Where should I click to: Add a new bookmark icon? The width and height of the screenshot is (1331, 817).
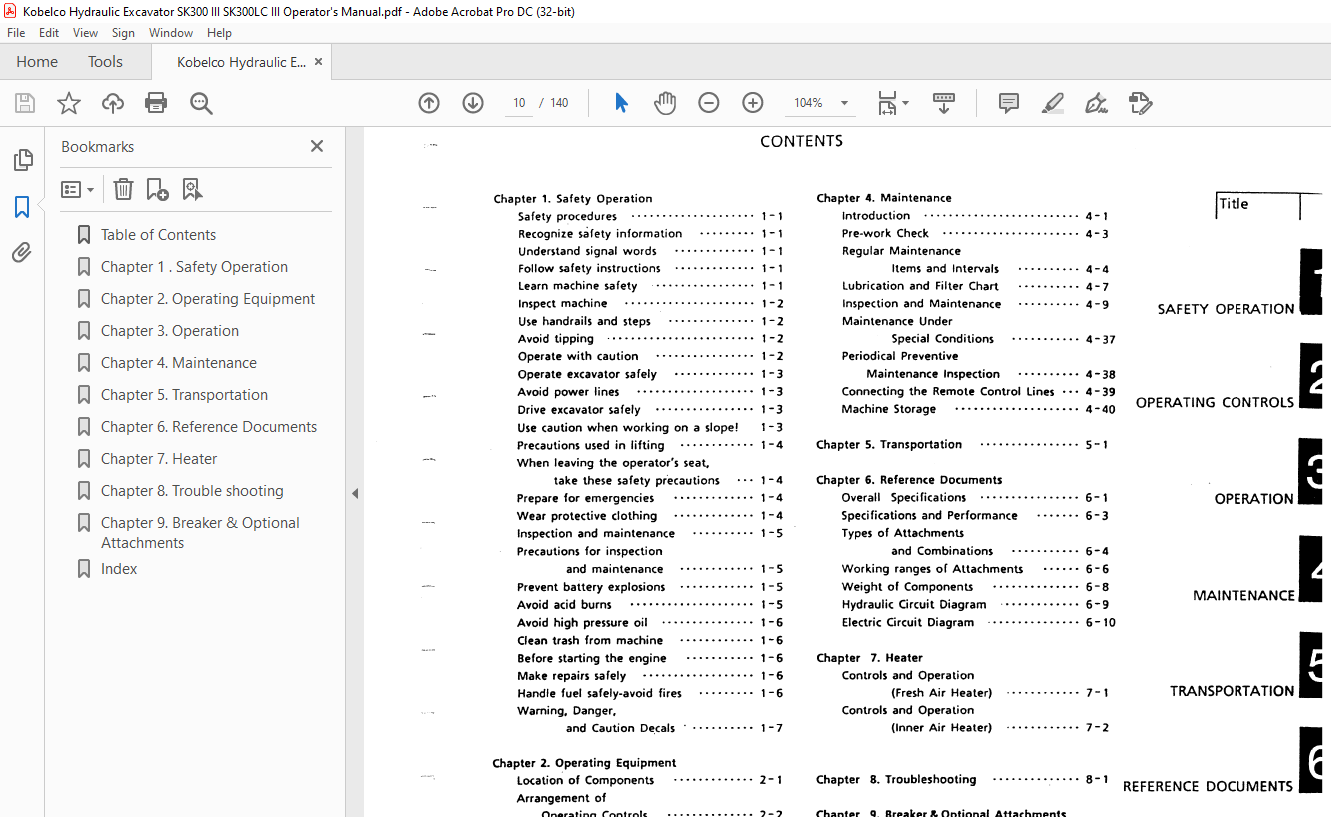[x=157, y=189]
